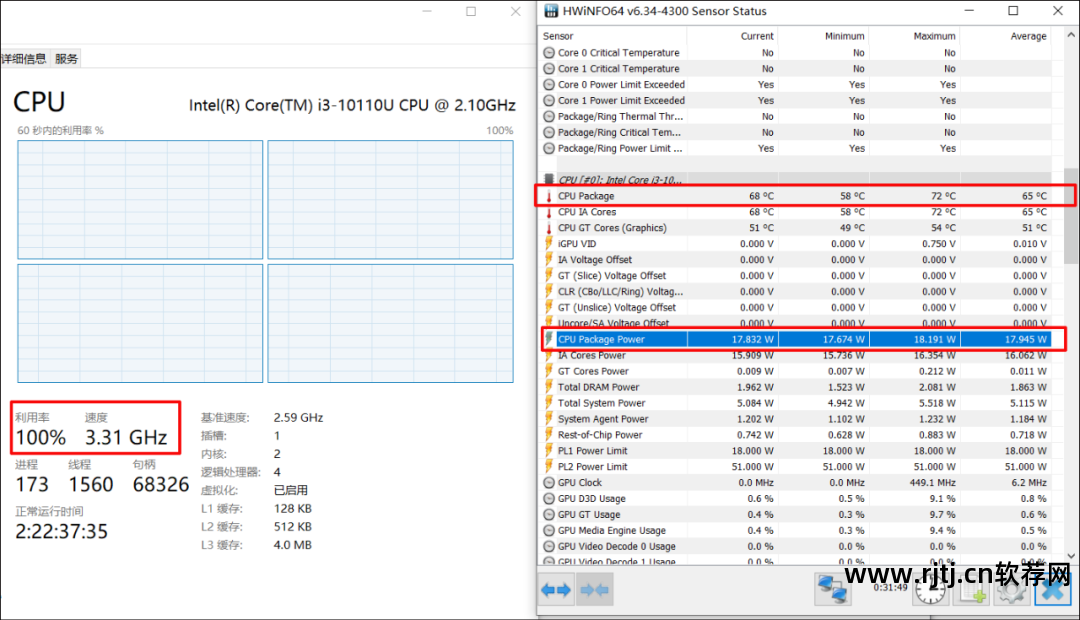The height and width of the screenshot is (620, 1080).
Task: Click the lightning icon beside PL1 Power Limit
Action: click(x=549, y=451)
